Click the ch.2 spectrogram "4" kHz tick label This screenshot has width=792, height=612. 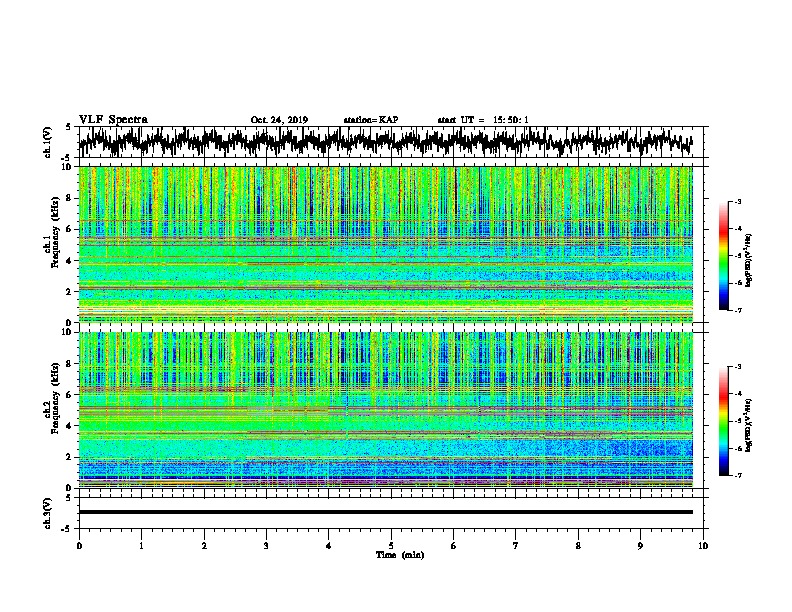70,426
